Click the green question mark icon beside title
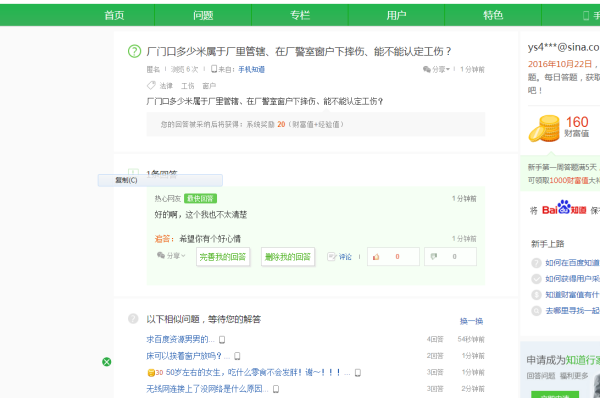Screen dimensions: 600x398 pyautogui.click(x=134, y=51)
